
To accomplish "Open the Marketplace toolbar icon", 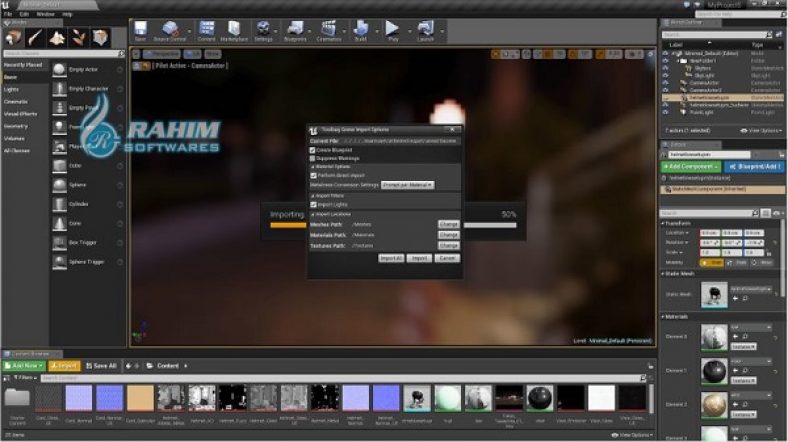I will coord(233,30).
